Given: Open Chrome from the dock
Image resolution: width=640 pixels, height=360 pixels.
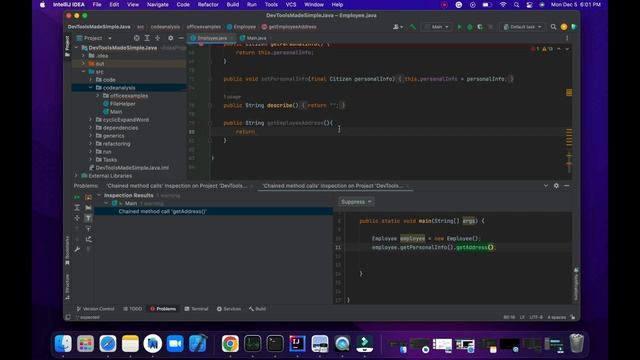Looking at the screenshot, I should click(230, 344).
